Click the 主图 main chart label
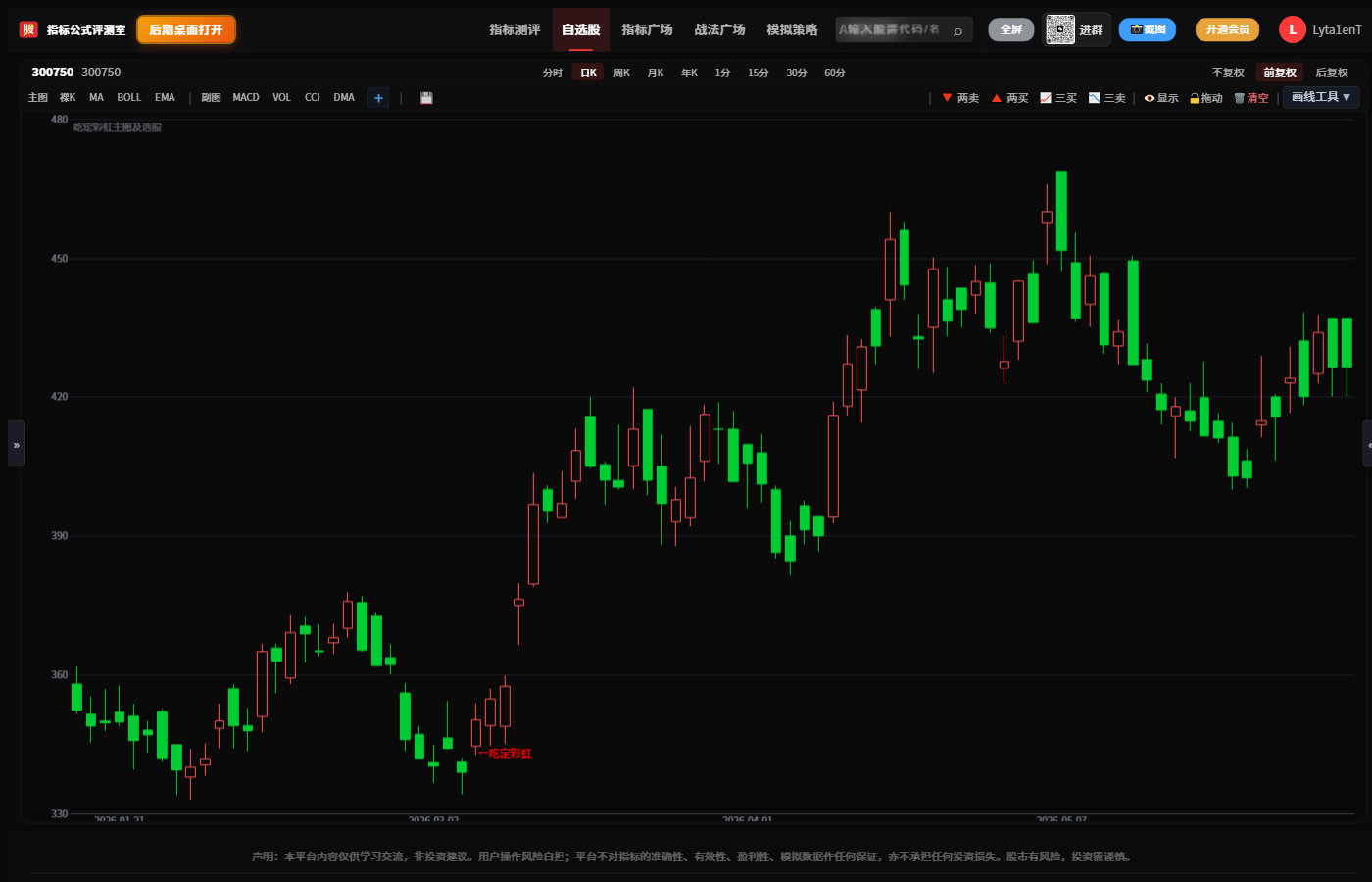Viewport: 1372px width, 882px height. coord(38,98)
